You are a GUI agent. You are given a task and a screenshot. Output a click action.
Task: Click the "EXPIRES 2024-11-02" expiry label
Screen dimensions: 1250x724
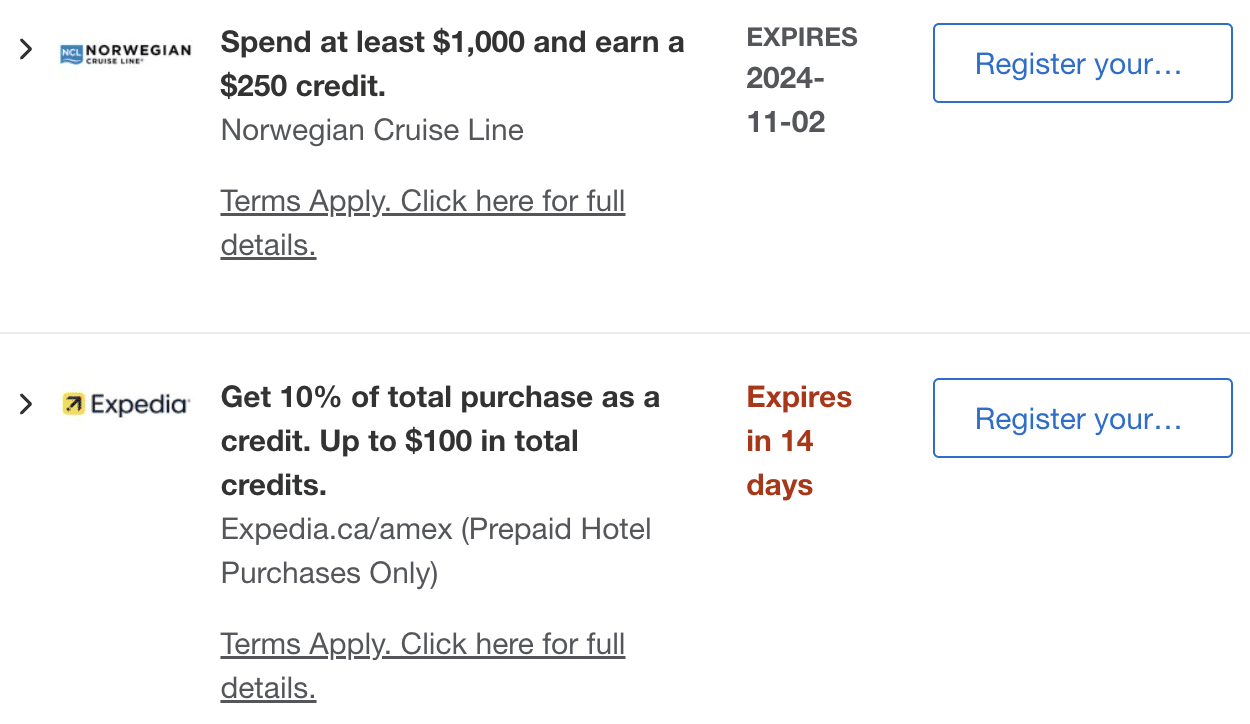click(x=800, y=80)
